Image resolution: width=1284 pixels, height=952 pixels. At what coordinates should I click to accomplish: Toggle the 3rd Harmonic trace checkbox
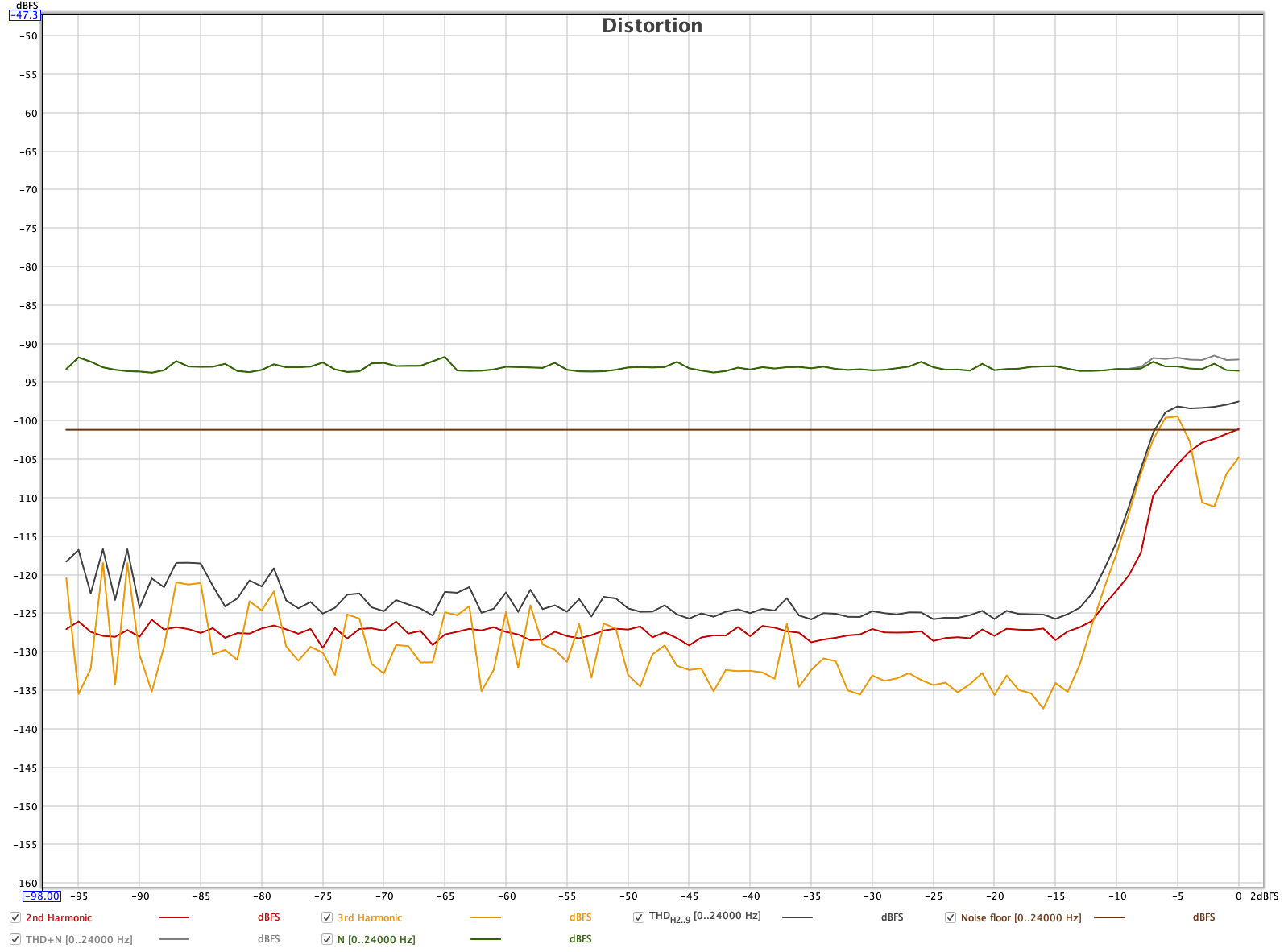(327, 917)
